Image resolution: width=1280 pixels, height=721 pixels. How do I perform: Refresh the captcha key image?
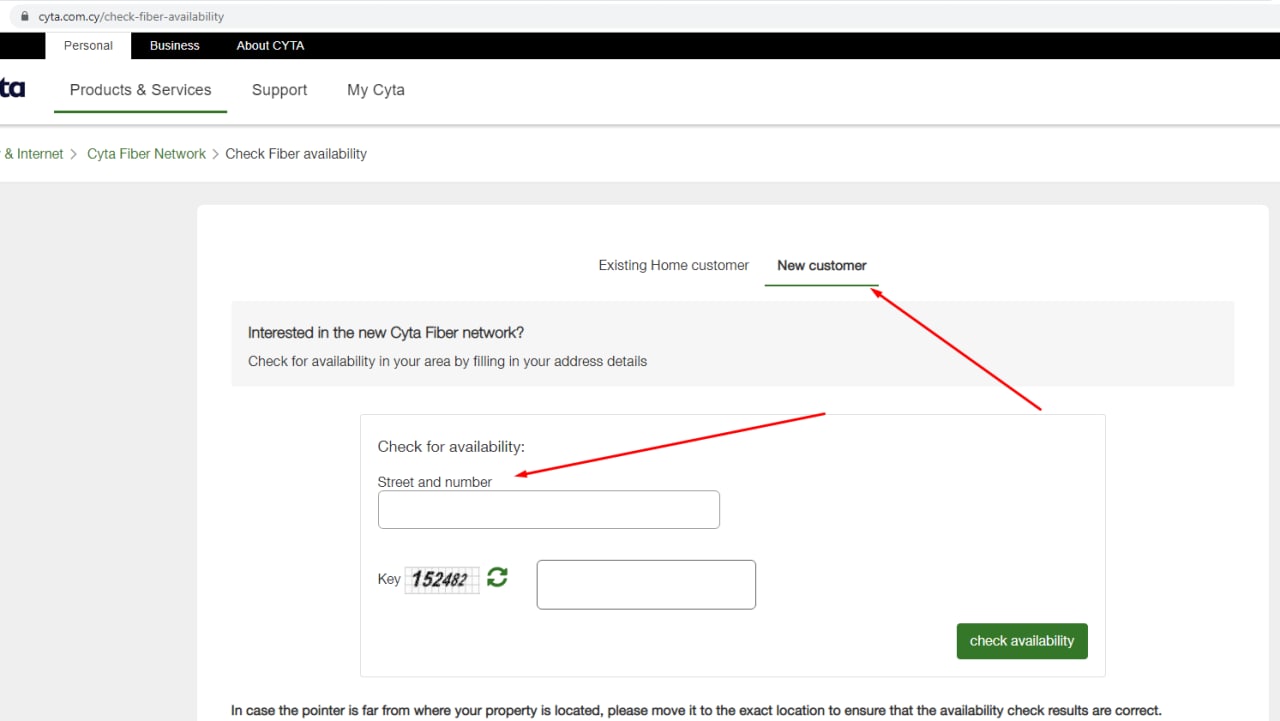tap(497, 577)
